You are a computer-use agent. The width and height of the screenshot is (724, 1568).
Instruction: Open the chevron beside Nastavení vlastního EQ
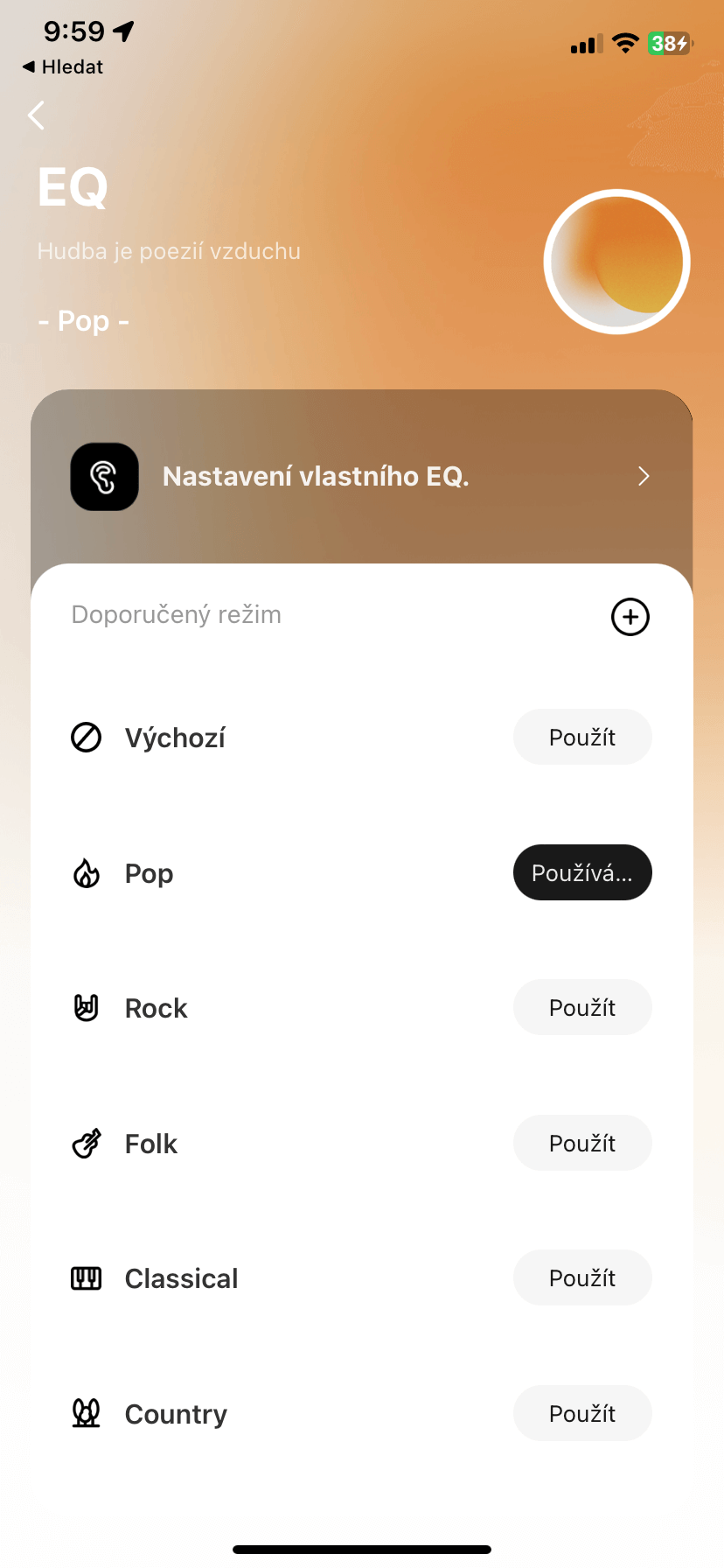(644, 477)
